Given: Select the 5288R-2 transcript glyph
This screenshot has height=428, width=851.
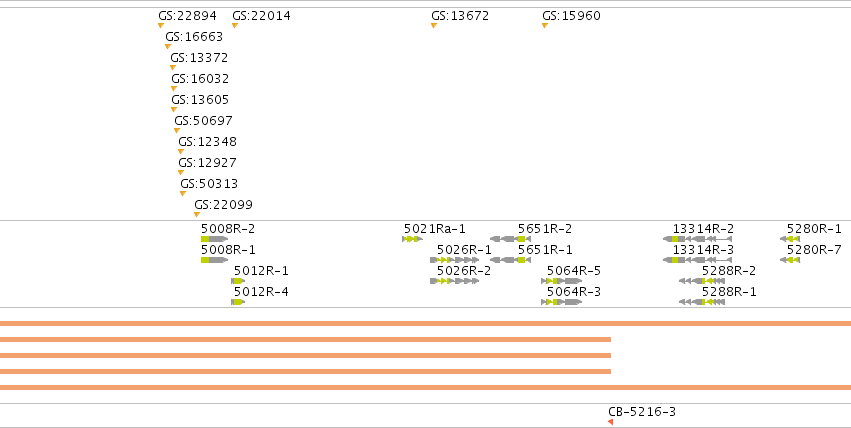Looking at the screenshot, I should click(x=702, y=281).
